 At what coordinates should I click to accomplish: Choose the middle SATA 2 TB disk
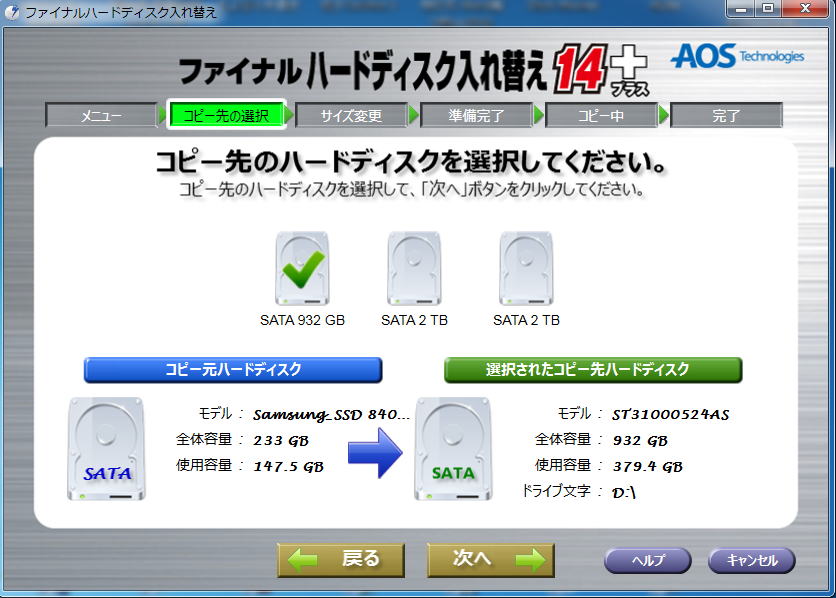tap(414, 268)
